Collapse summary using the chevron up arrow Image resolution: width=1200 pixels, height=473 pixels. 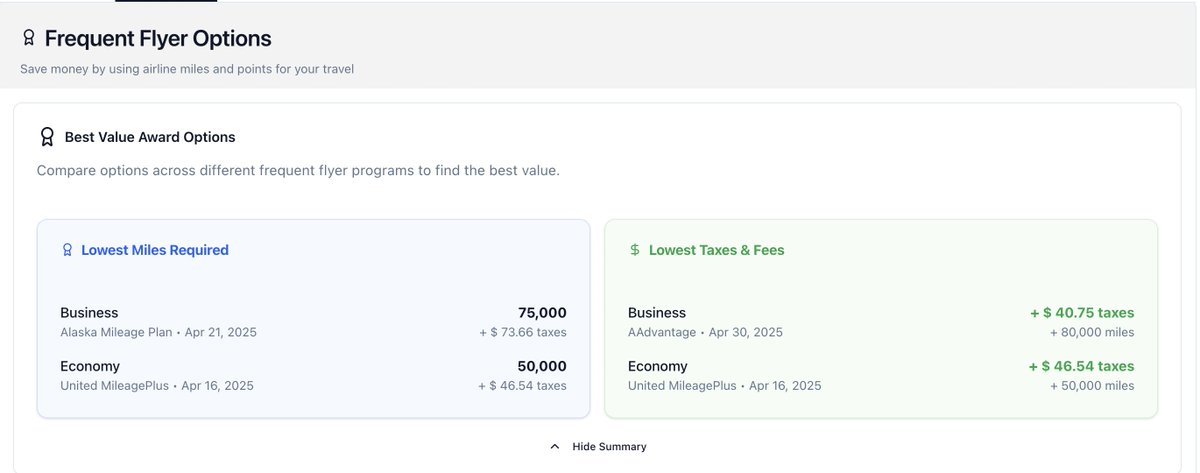tap(555, 446)
